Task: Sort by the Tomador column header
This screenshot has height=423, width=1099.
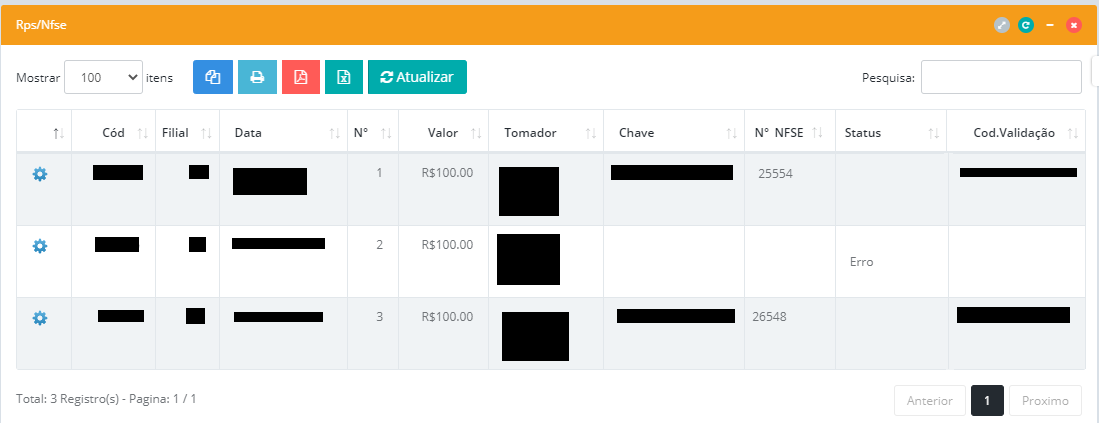Action: (x=530, y=133)
